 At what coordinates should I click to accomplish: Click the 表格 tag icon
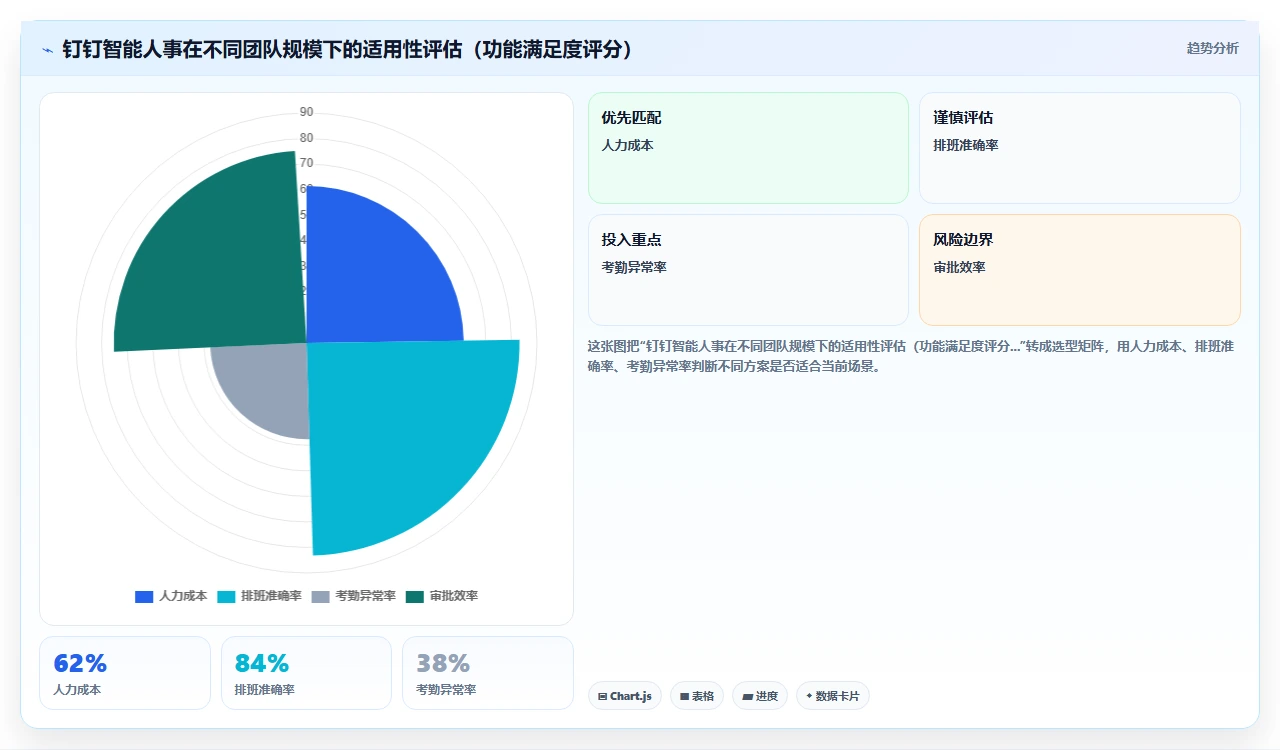click(x=684, y=696)
